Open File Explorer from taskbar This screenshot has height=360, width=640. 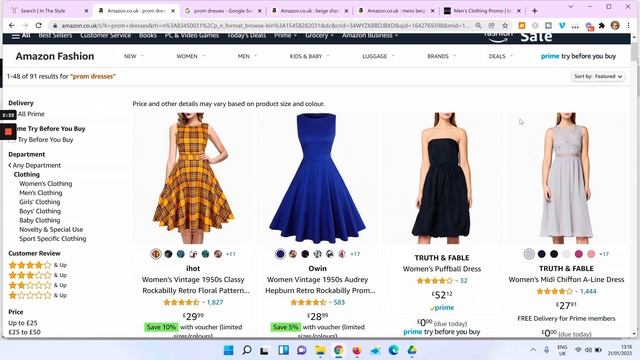coord(320,350)
